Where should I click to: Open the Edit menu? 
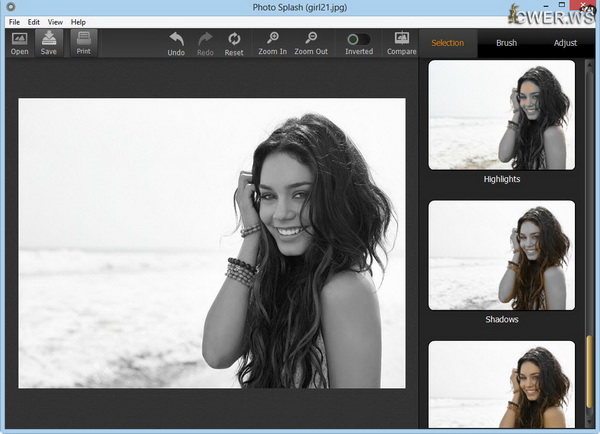tap(34, 22)
